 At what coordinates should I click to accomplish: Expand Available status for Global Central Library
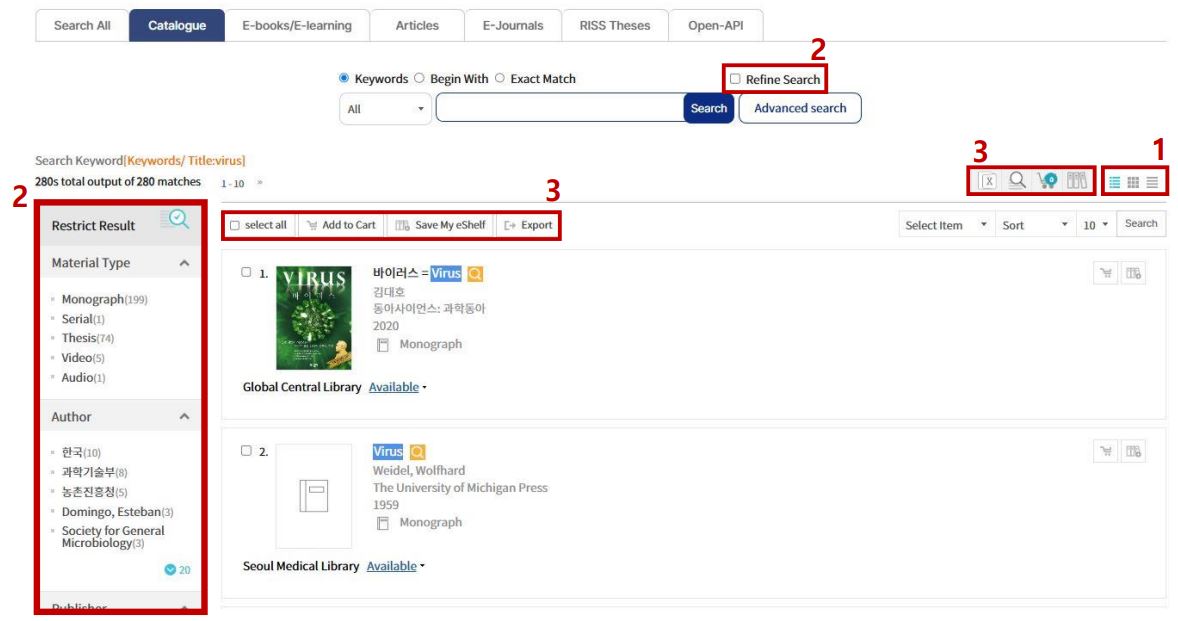[x=397, y=387]
